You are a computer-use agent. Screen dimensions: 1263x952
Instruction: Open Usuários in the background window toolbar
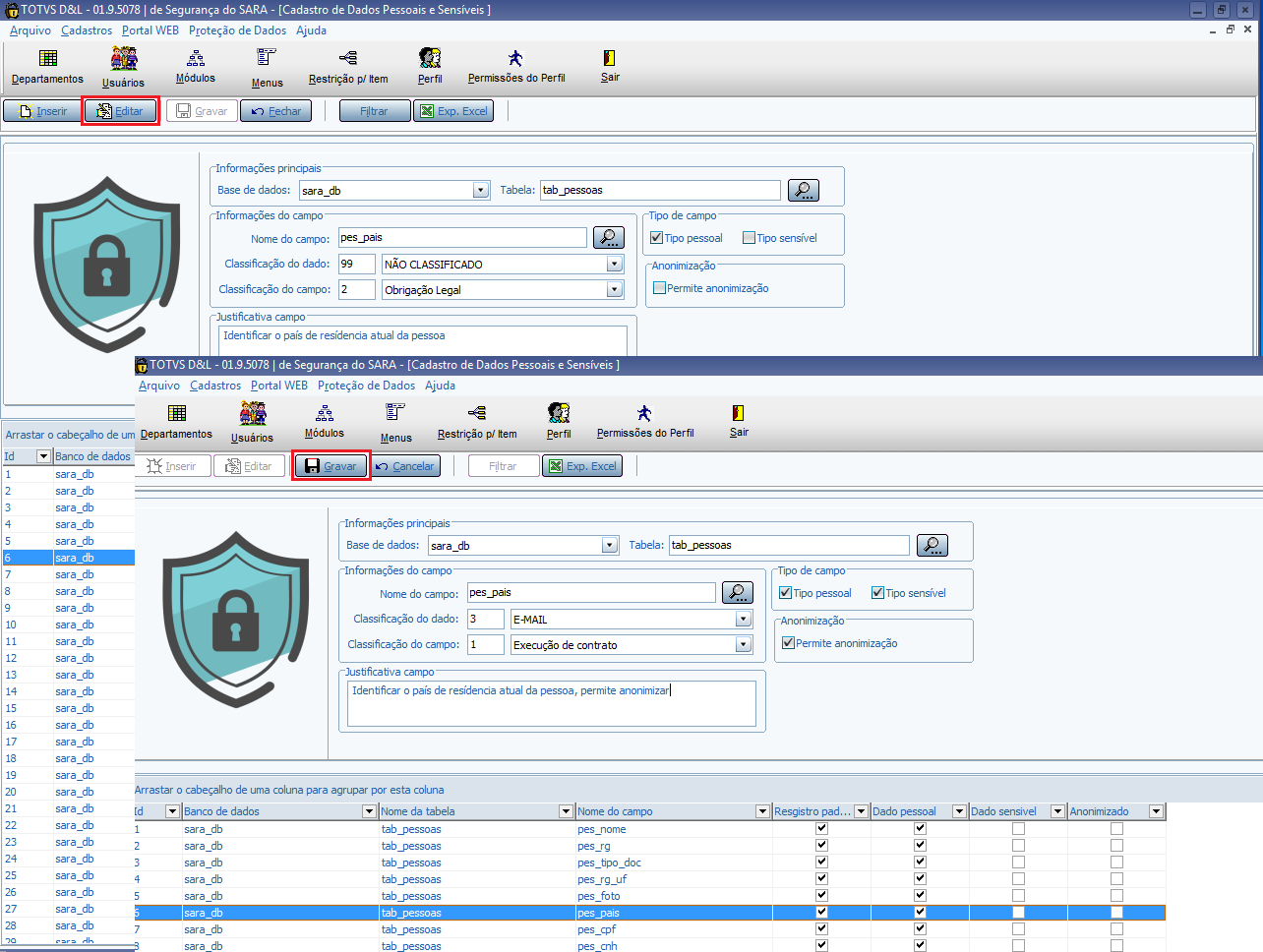(x=123, y=68)
